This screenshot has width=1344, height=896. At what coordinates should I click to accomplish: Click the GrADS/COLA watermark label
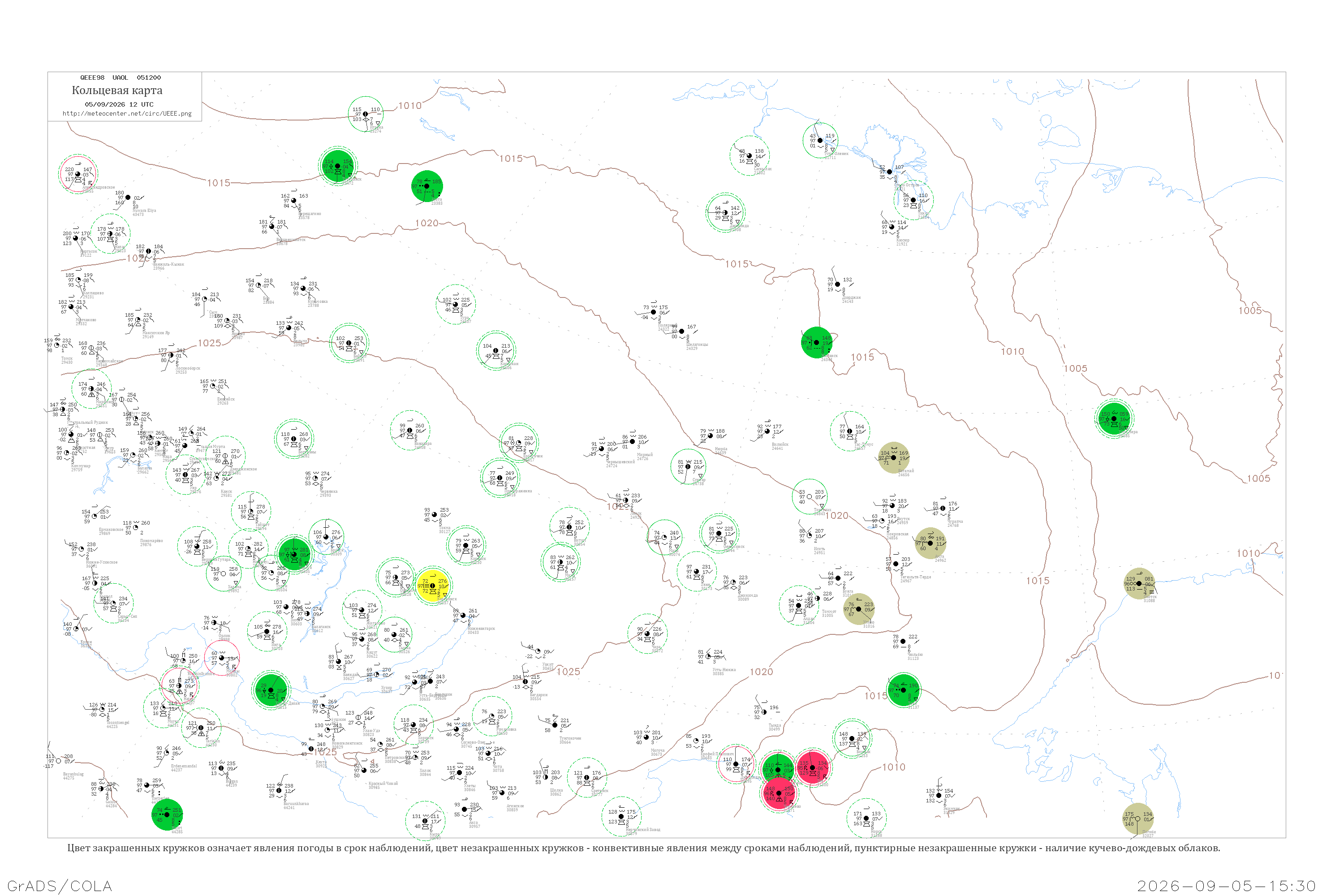click(x=60, y=886)
